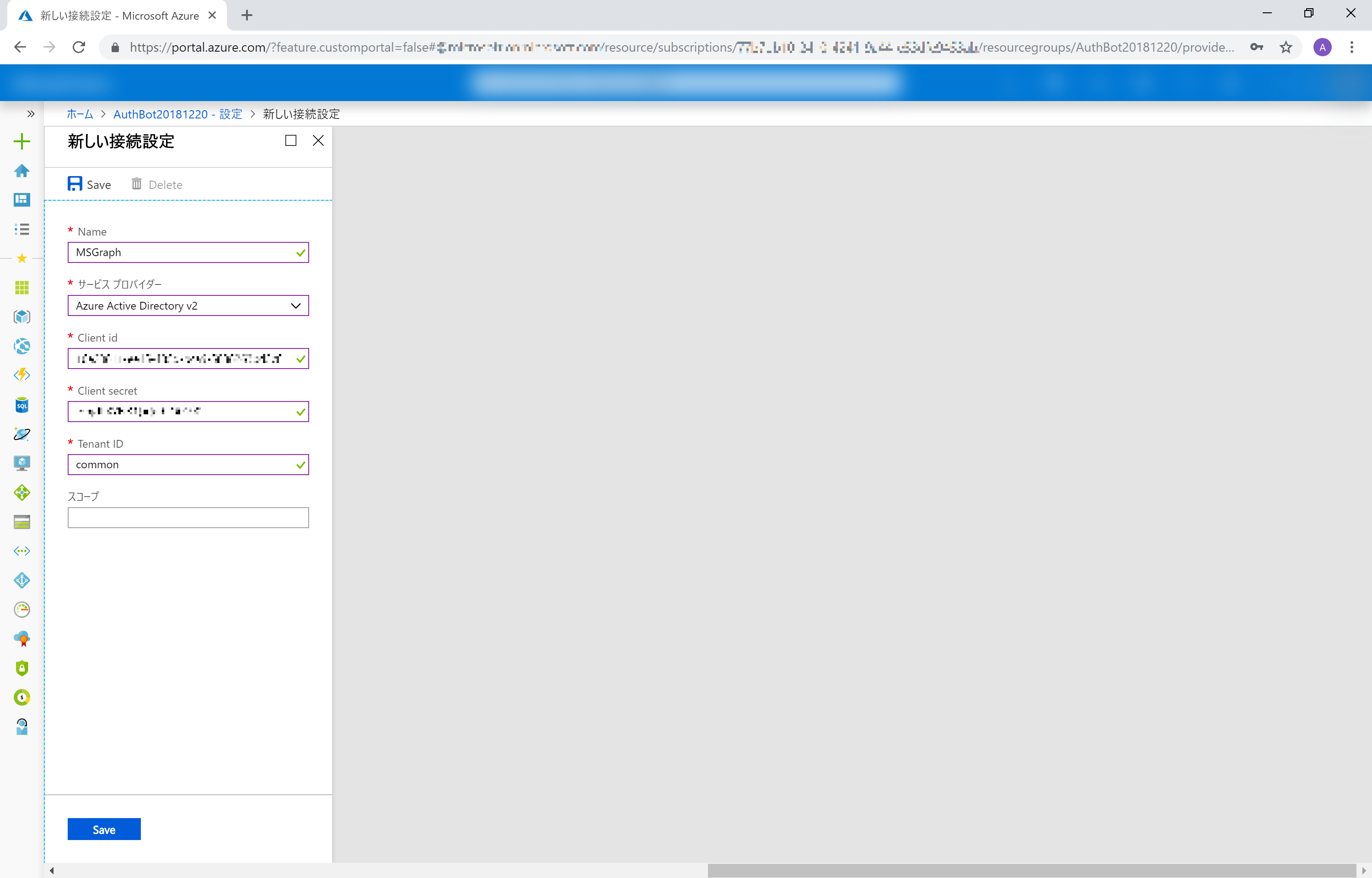Image resolution: width=1372 pixels, height=878 pixels.
Task: Open the All services list icon
Action: coord(21,229)
